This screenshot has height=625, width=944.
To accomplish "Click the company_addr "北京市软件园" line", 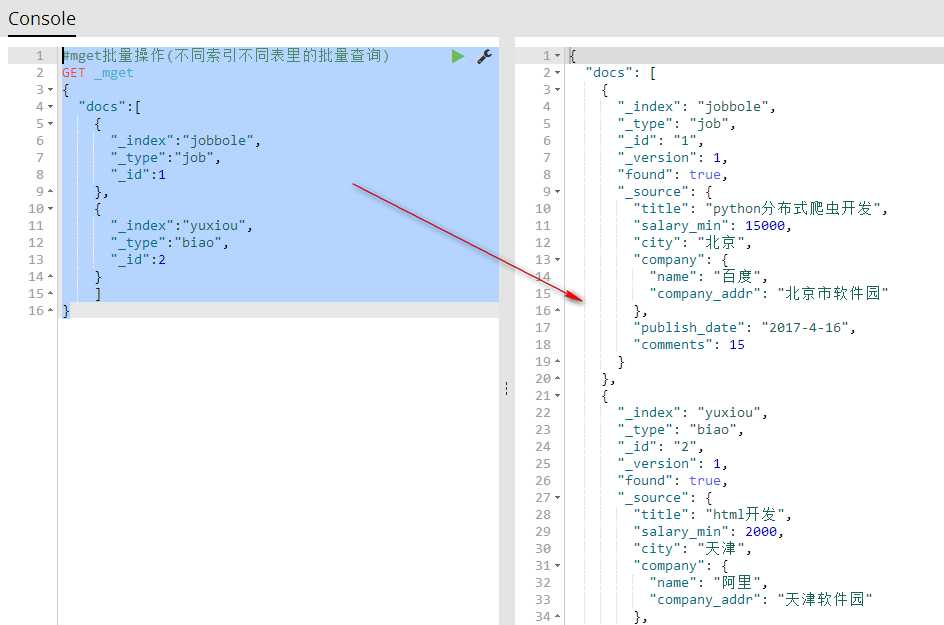I will click(x=769, y=293).
